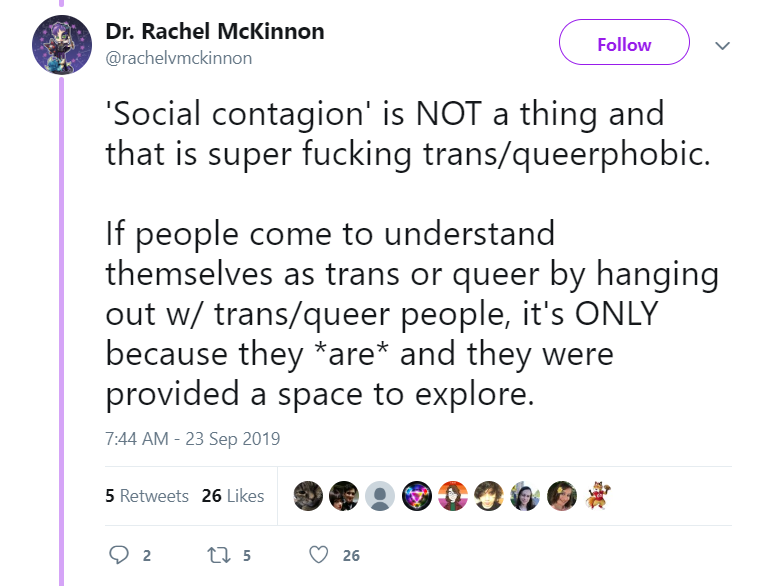This screenshot has width=763, height=586.
Task: Like the tweet with the heart icon
Action: [319, 555]
